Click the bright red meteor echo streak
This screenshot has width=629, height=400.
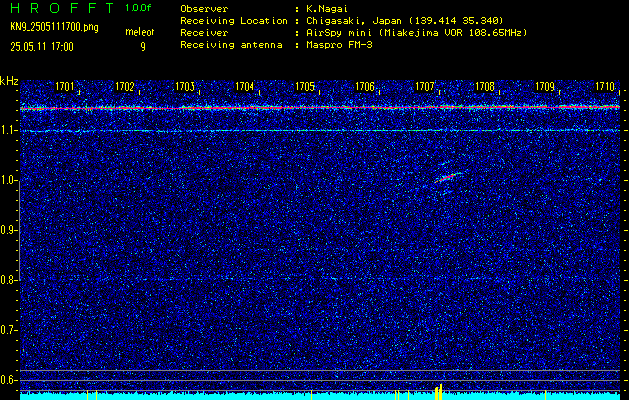pos(446,178)
